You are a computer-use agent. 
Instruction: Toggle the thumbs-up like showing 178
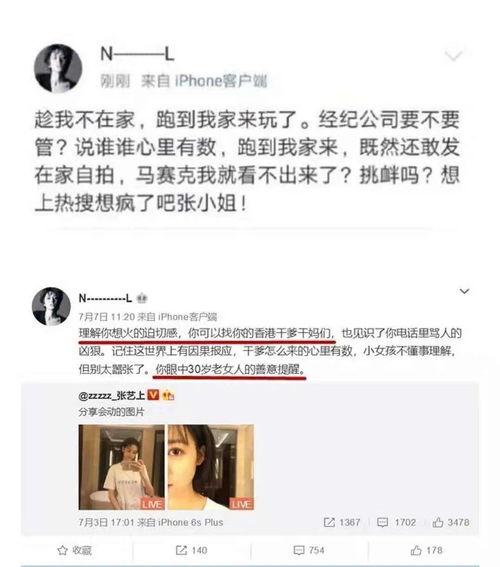[x=427, y=550]
